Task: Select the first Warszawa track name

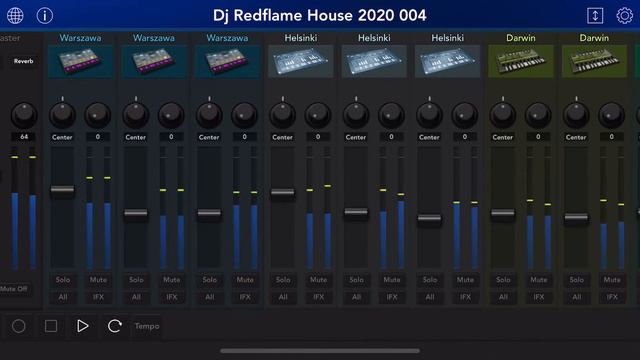Action: (x=80, y=38)
